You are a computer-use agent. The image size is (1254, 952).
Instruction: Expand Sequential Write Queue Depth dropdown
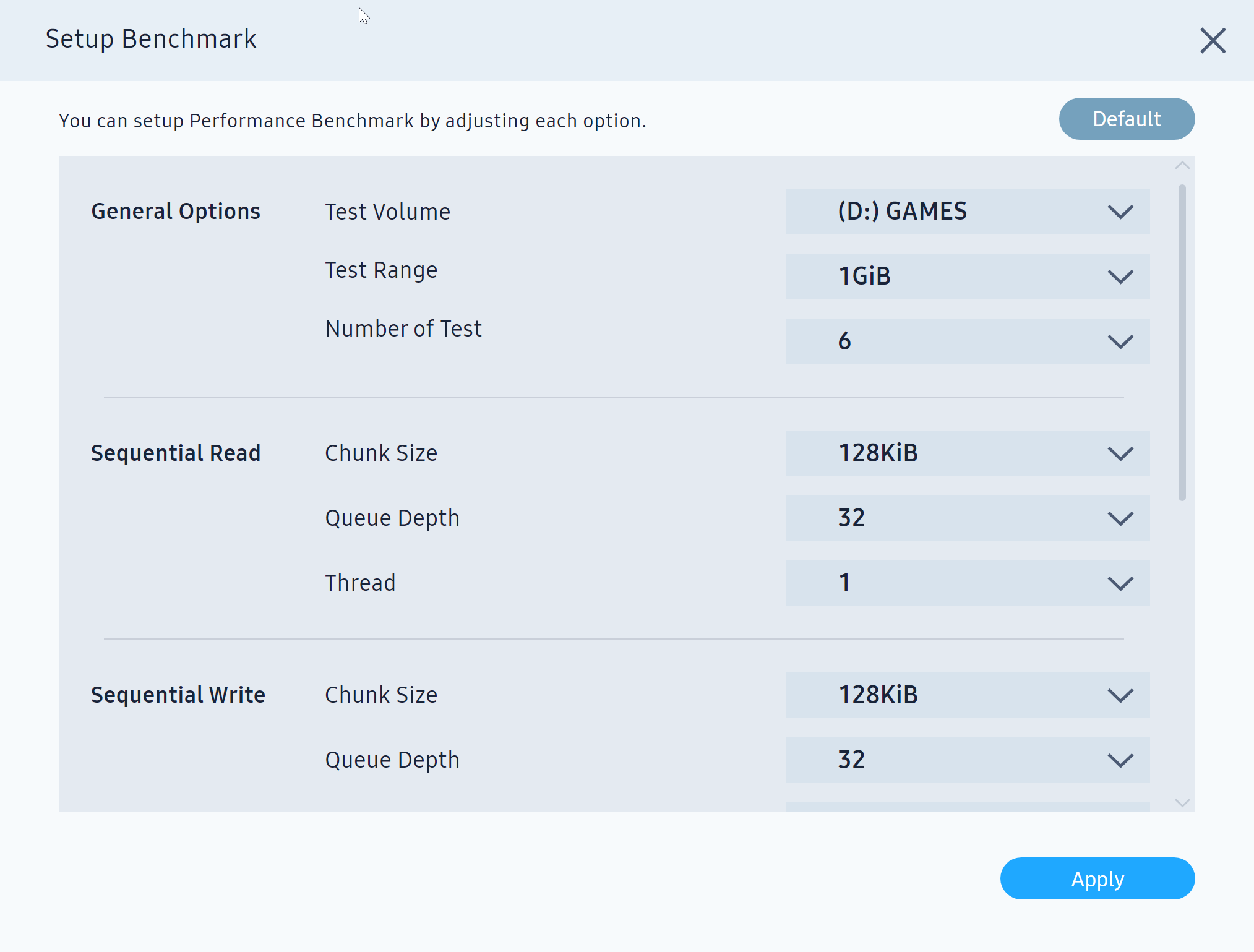(967, 760)
